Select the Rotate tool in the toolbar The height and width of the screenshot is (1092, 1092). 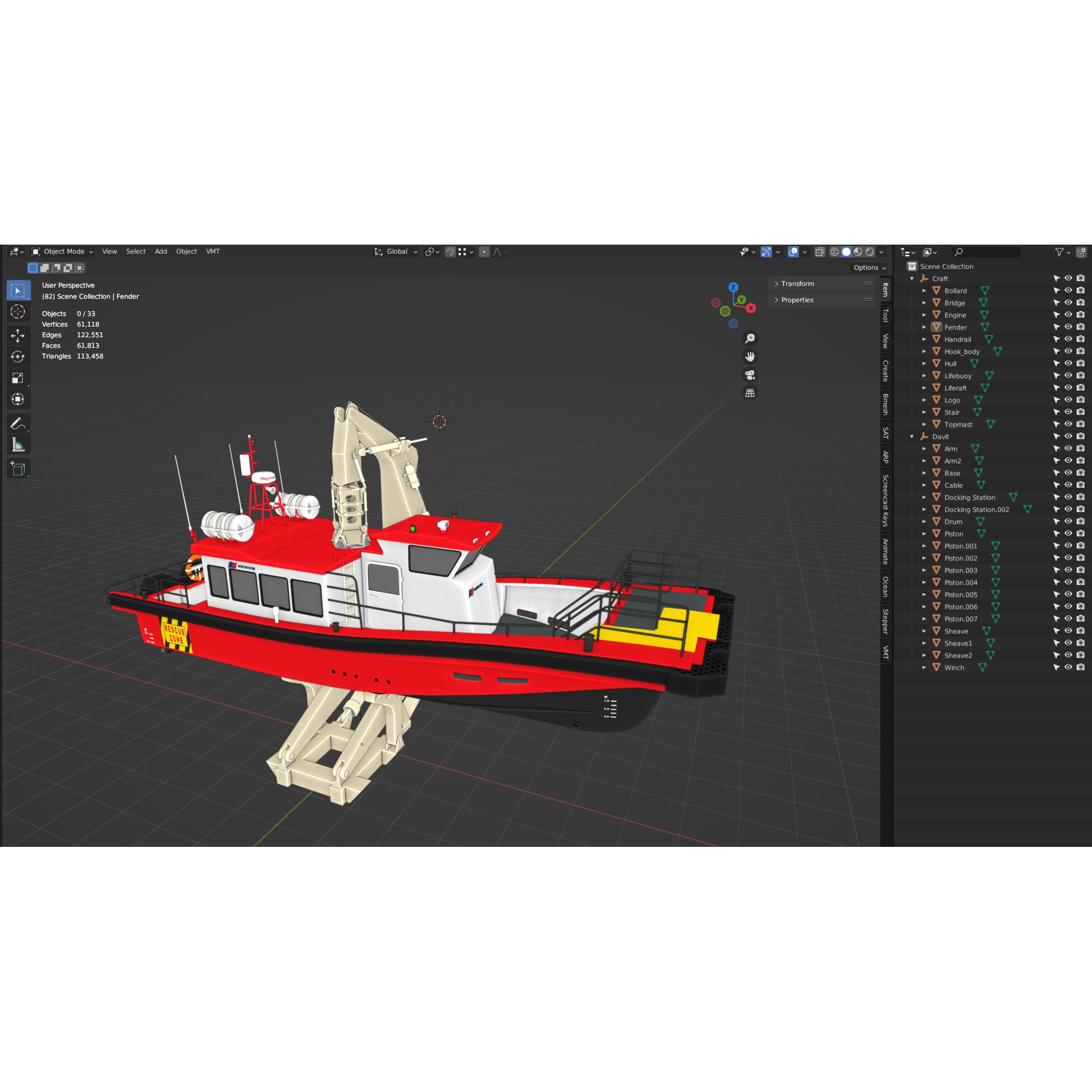click(19, 357)
